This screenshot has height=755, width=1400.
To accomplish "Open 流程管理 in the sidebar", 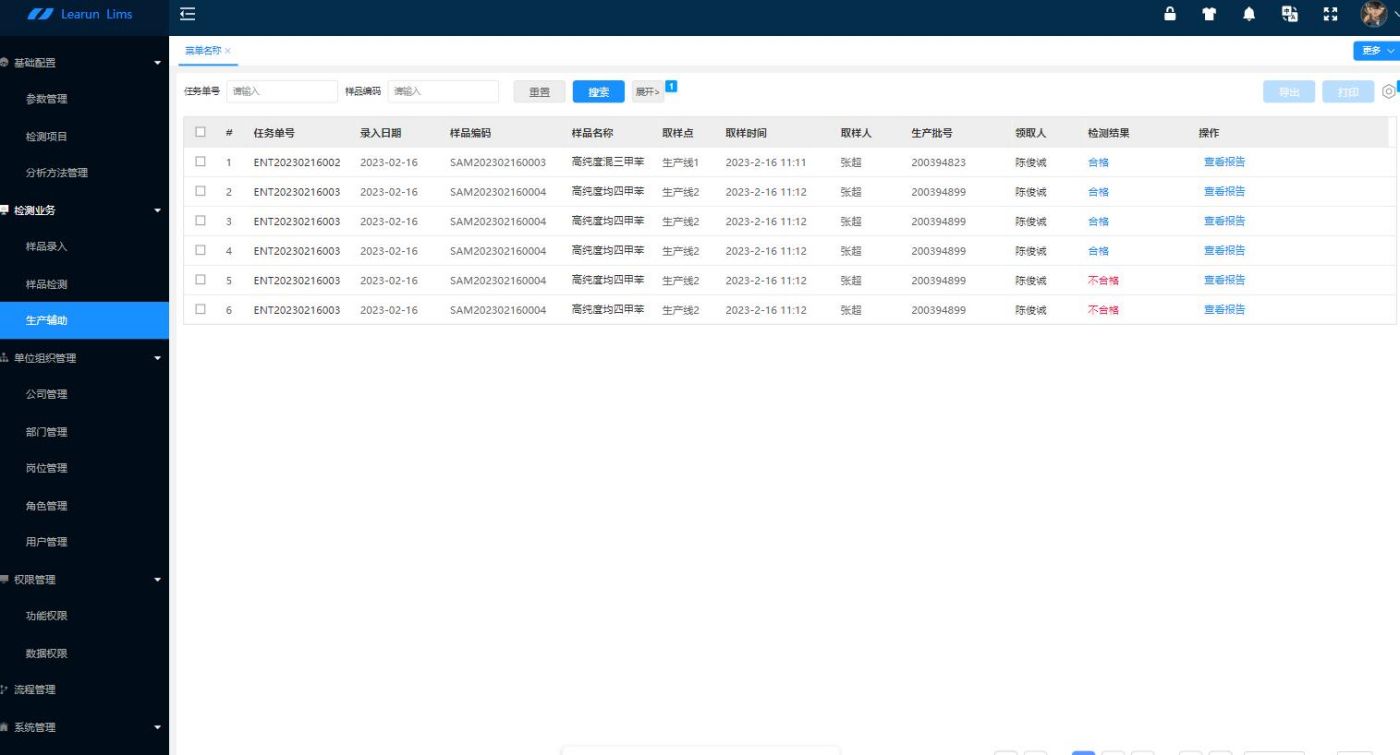I will tap(34, 690).
